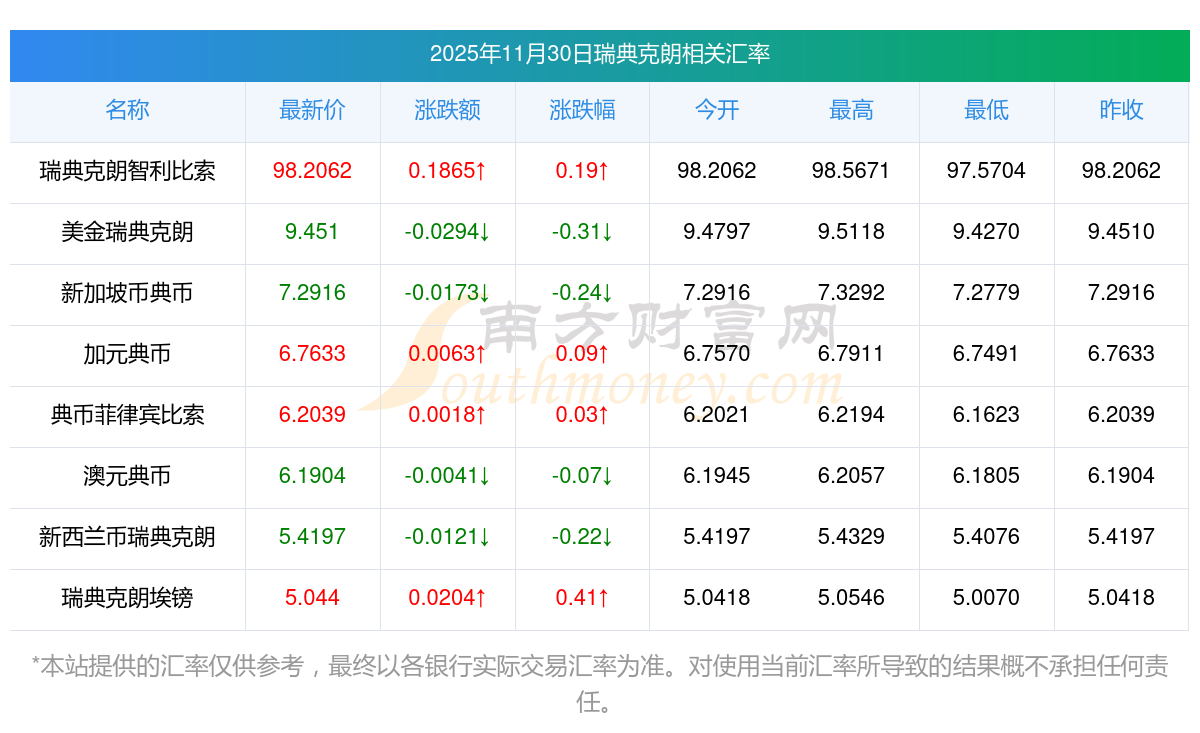Select the 最高 column header

(x=851, y=110)
